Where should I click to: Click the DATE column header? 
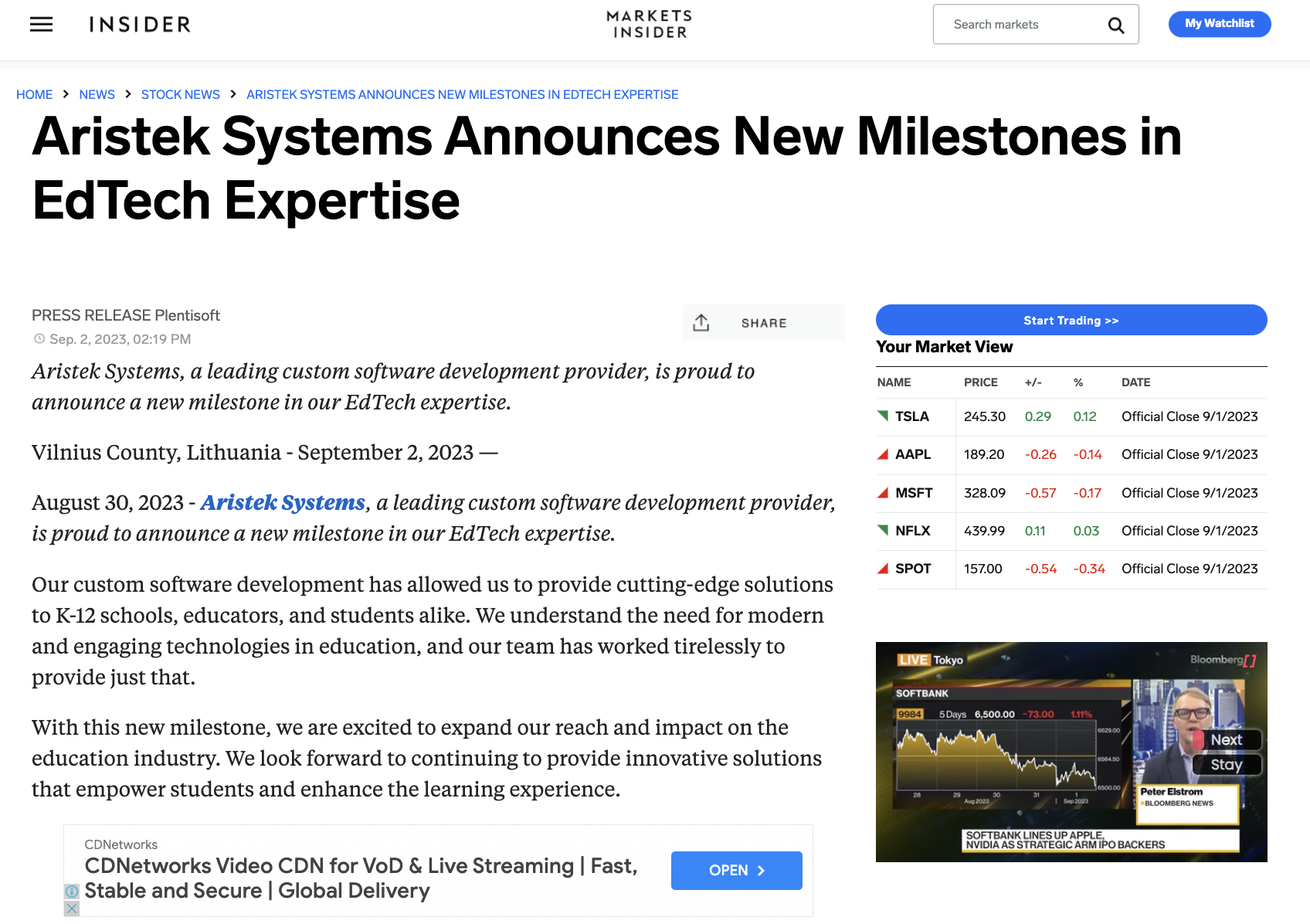[1135, 382]
